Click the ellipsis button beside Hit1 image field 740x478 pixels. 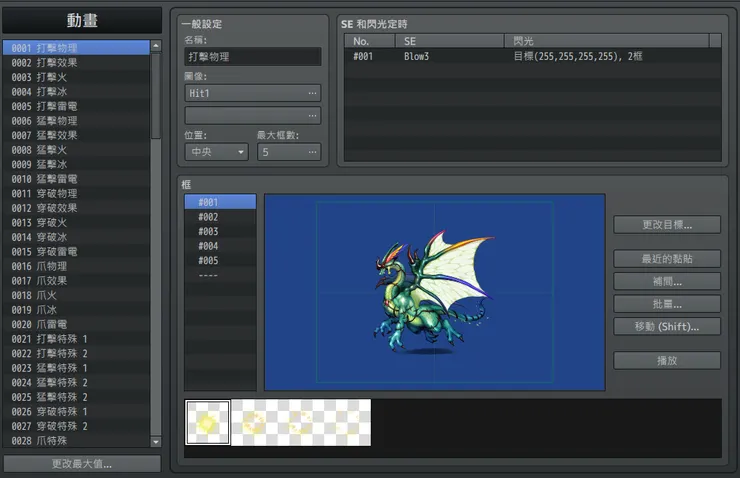click(x=312, y=93)
